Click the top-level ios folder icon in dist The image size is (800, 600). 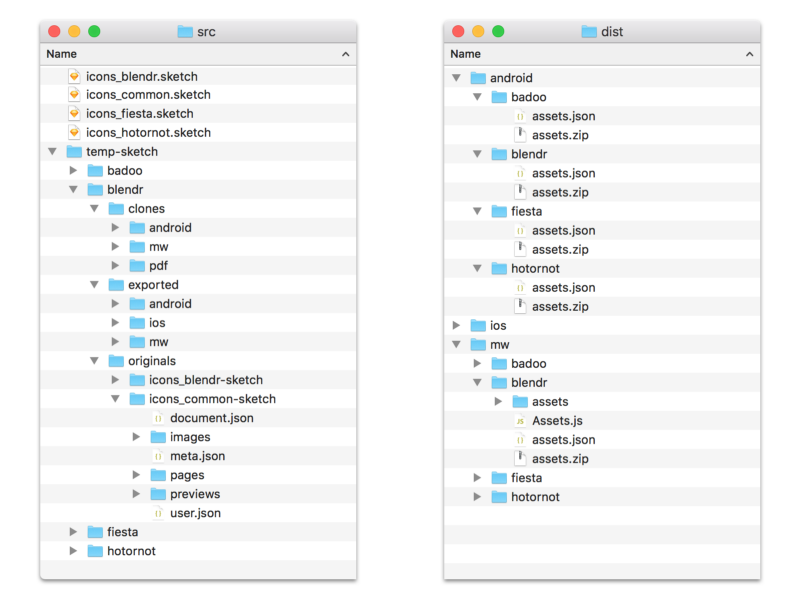(x=478, y=326)
